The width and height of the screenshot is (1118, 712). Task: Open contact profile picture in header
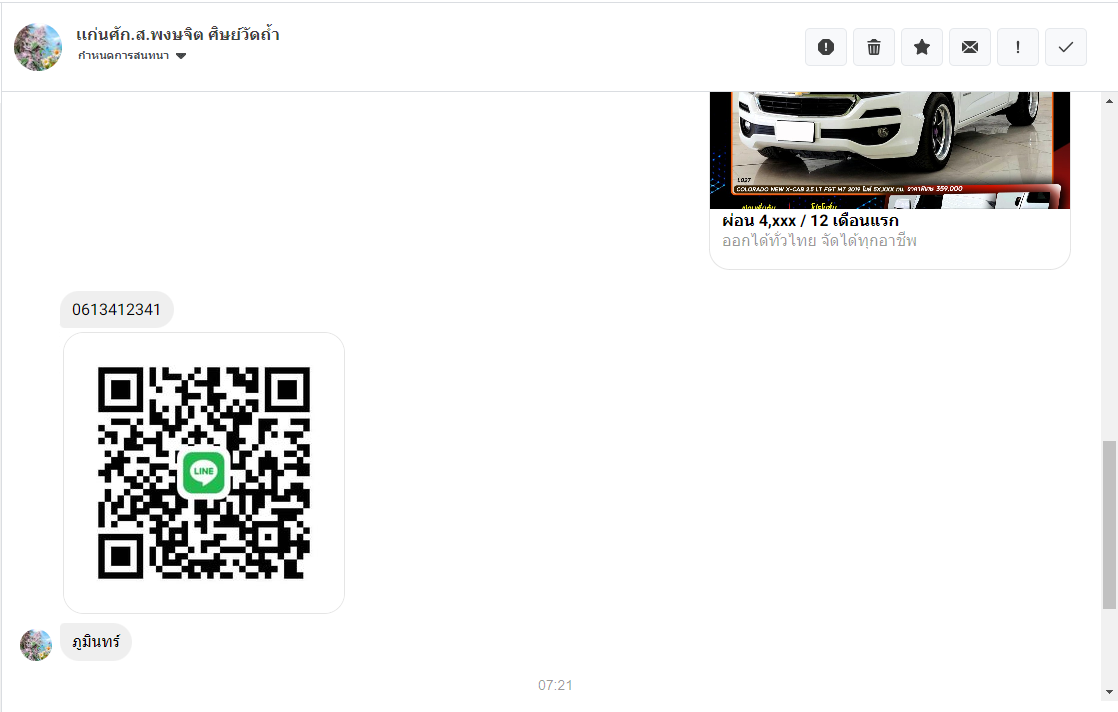(x=38, y=47)
